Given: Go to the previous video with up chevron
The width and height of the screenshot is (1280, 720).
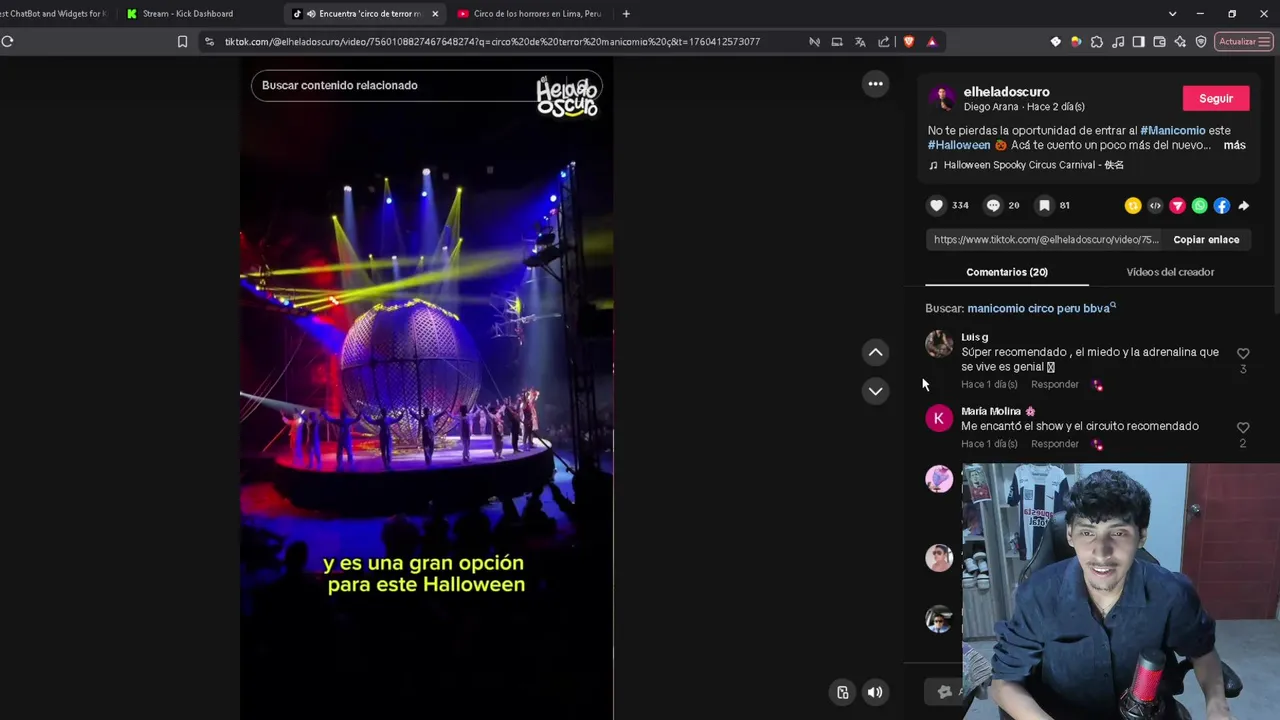Looking at the screenshot, I should pos(875,352).
